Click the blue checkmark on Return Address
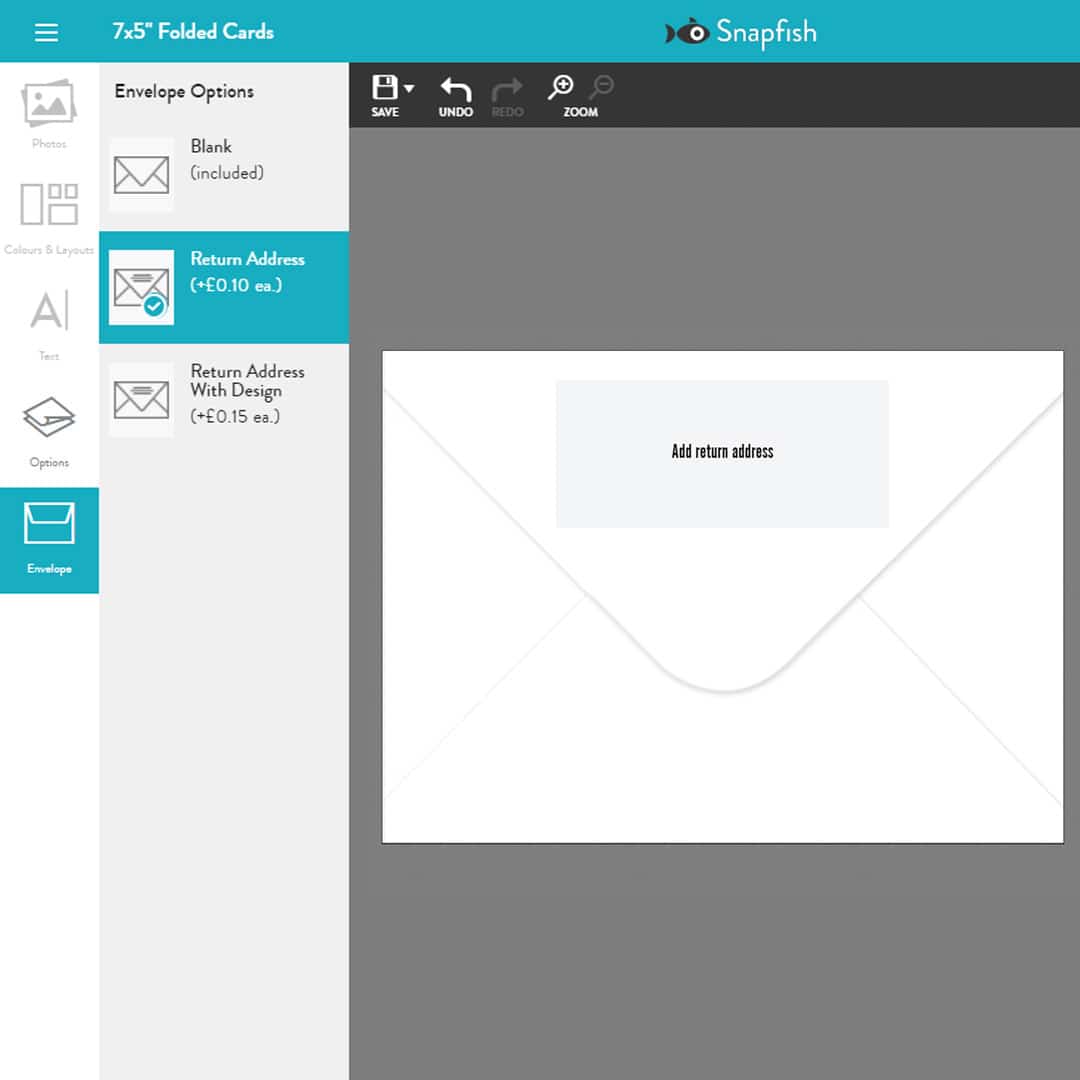The image size is (1080, 1080). pyautogui.click(x=153, y=305)
